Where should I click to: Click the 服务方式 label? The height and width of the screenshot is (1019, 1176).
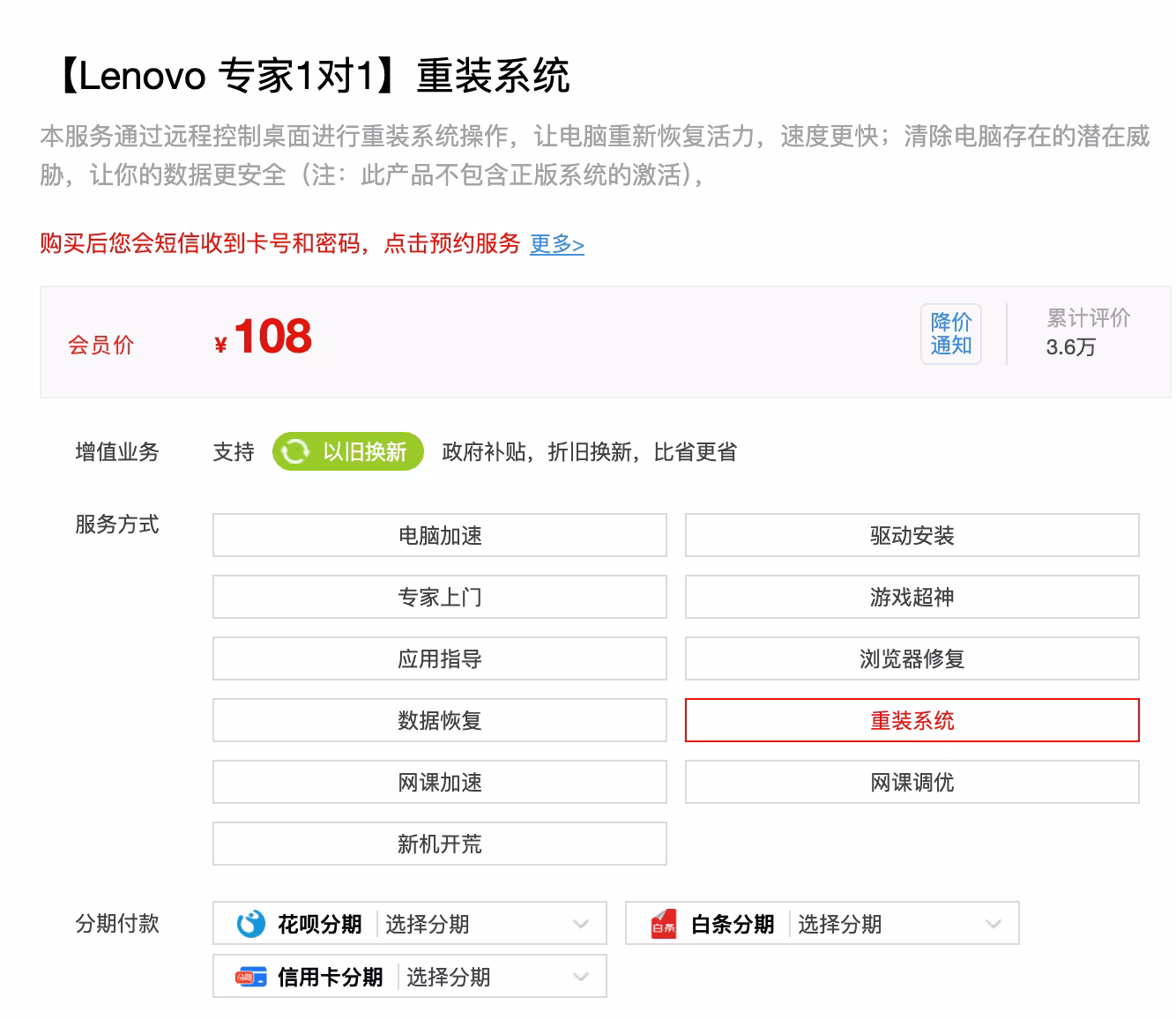click(x=117, y=524)
